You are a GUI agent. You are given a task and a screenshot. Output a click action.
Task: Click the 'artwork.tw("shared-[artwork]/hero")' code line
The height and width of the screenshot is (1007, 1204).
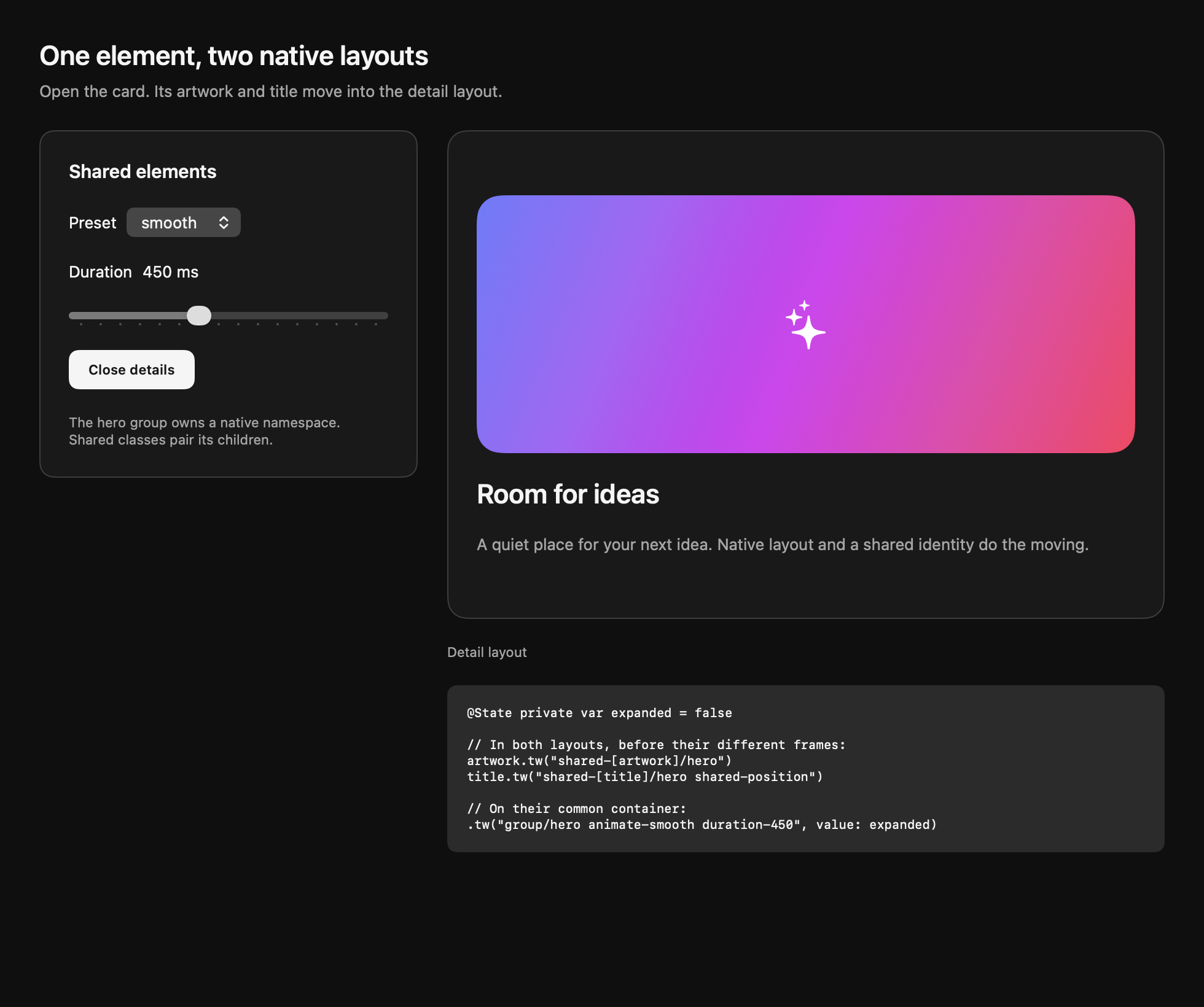click(x=600, y=761)
